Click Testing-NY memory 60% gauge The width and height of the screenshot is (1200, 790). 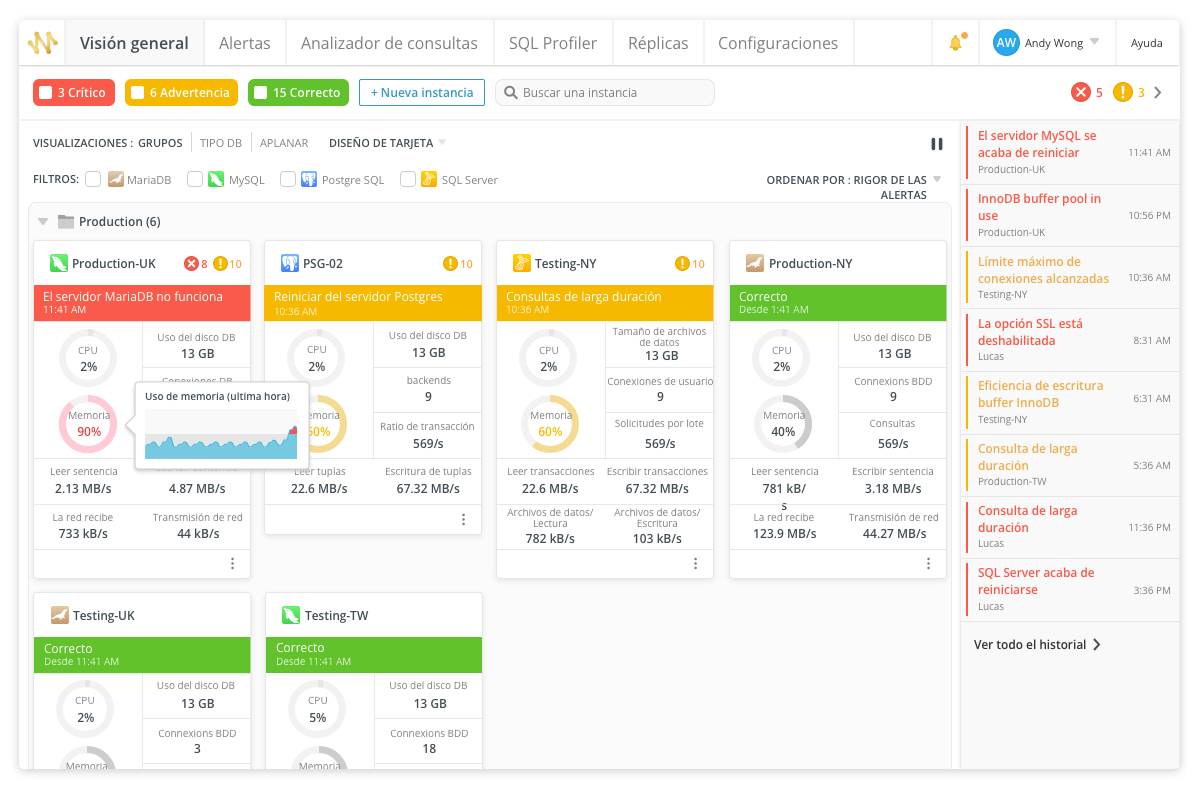point(550,424)
